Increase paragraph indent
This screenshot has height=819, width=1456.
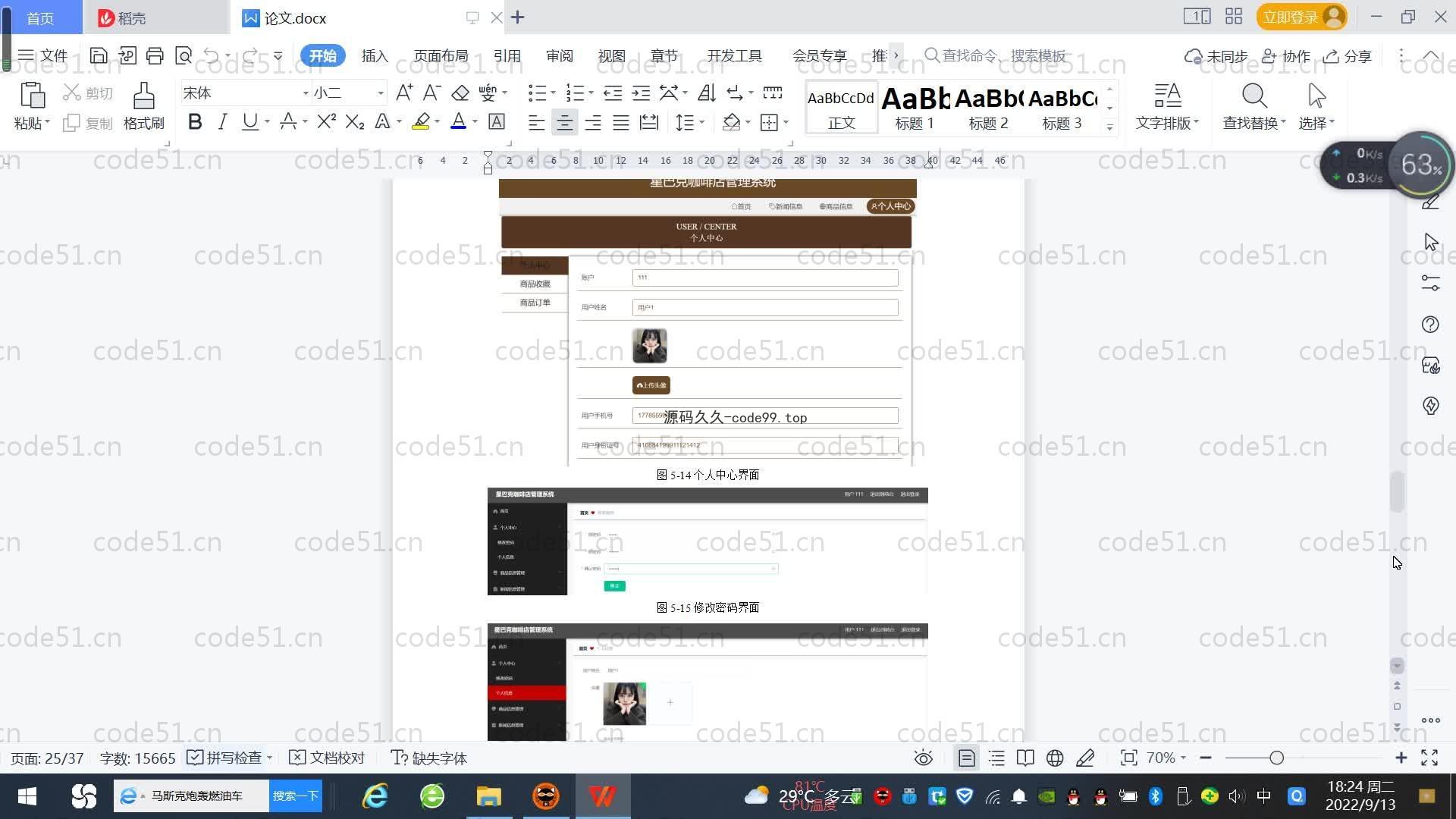pyautogui.click(x=641, y=93)
